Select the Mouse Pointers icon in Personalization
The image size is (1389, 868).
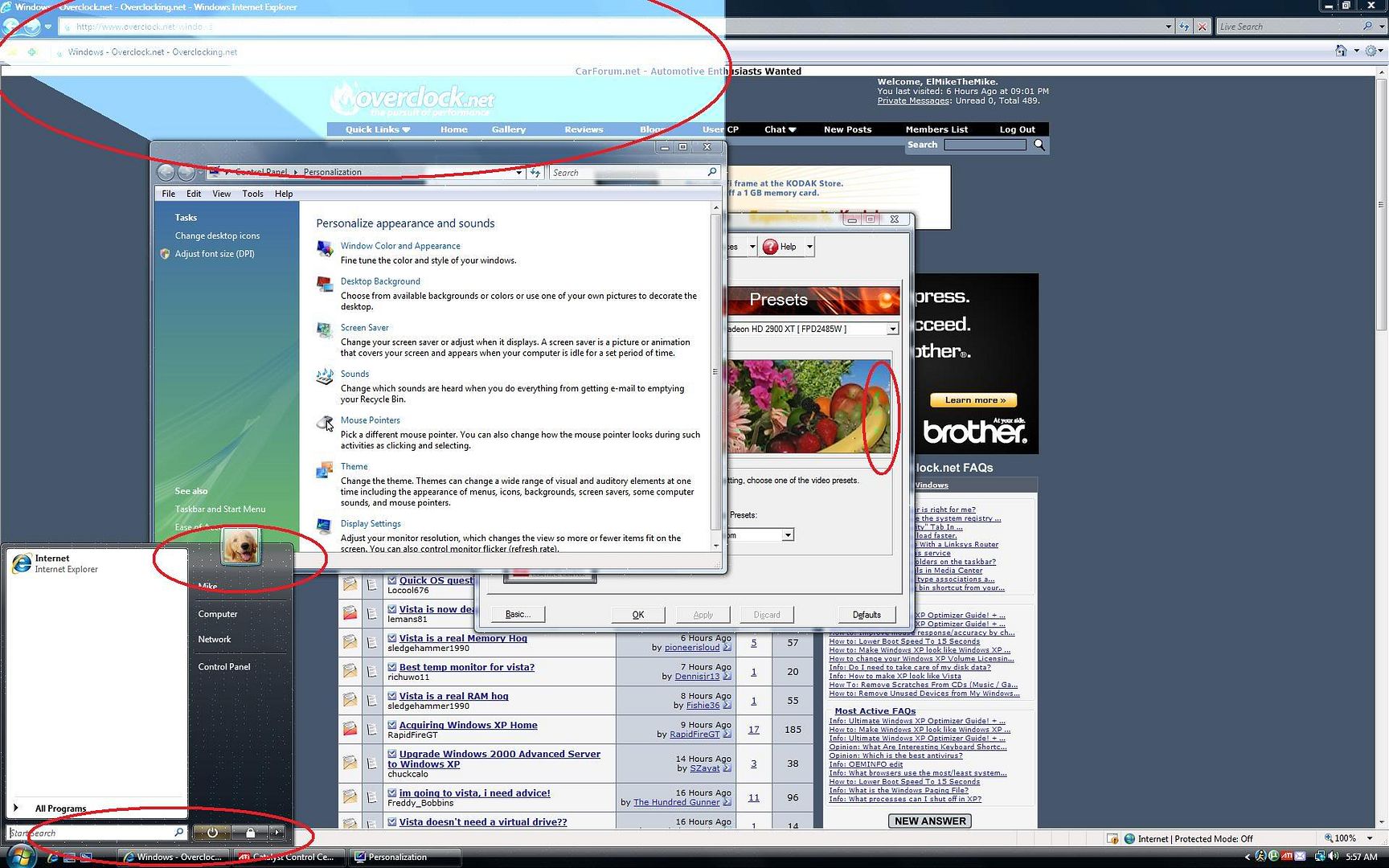(x=325, y=424)
